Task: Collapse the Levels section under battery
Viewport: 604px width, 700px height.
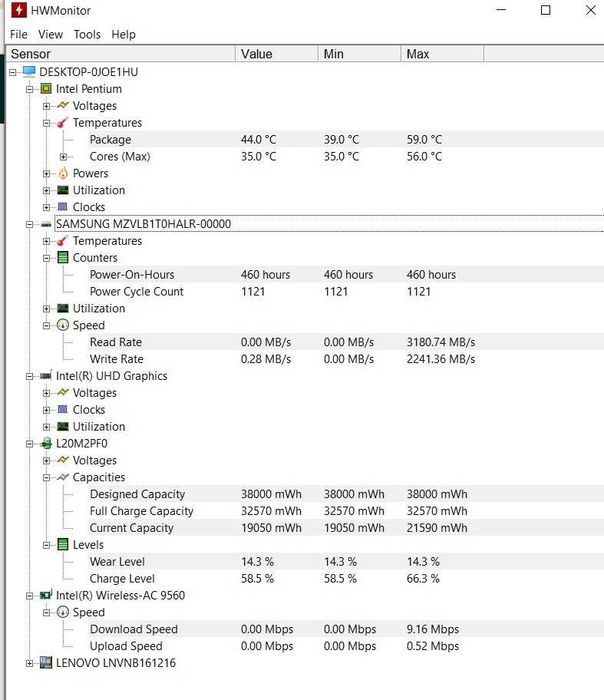Action: coord(47,545)
